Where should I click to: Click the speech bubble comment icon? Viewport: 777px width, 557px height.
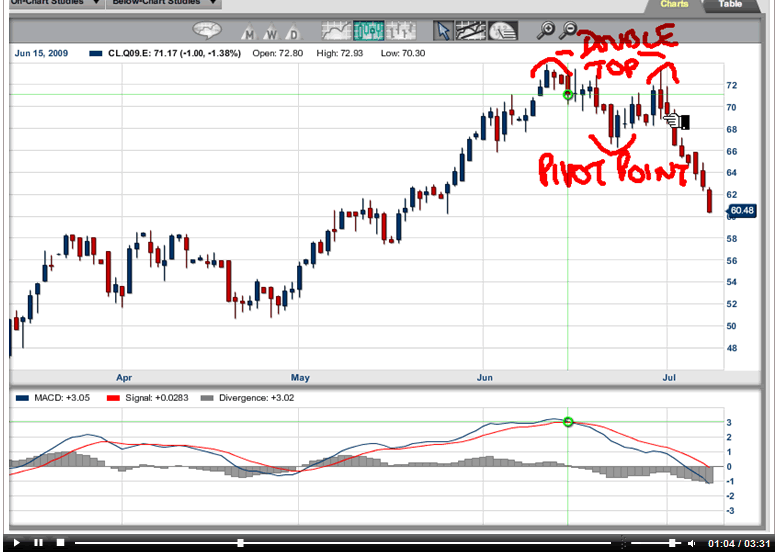tap(207, 30)
